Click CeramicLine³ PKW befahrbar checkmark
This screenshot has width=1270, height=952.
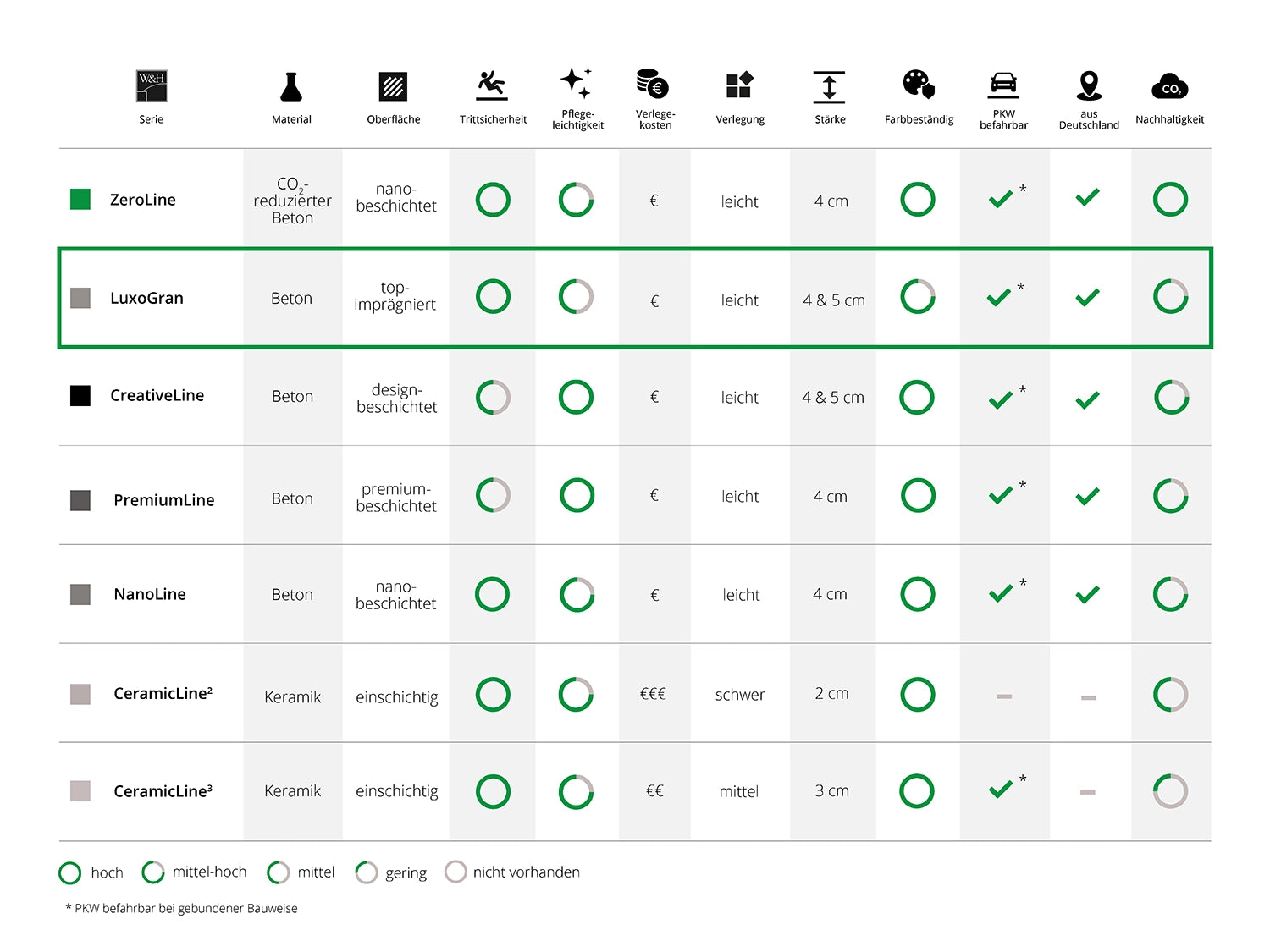pos(1001,790)
